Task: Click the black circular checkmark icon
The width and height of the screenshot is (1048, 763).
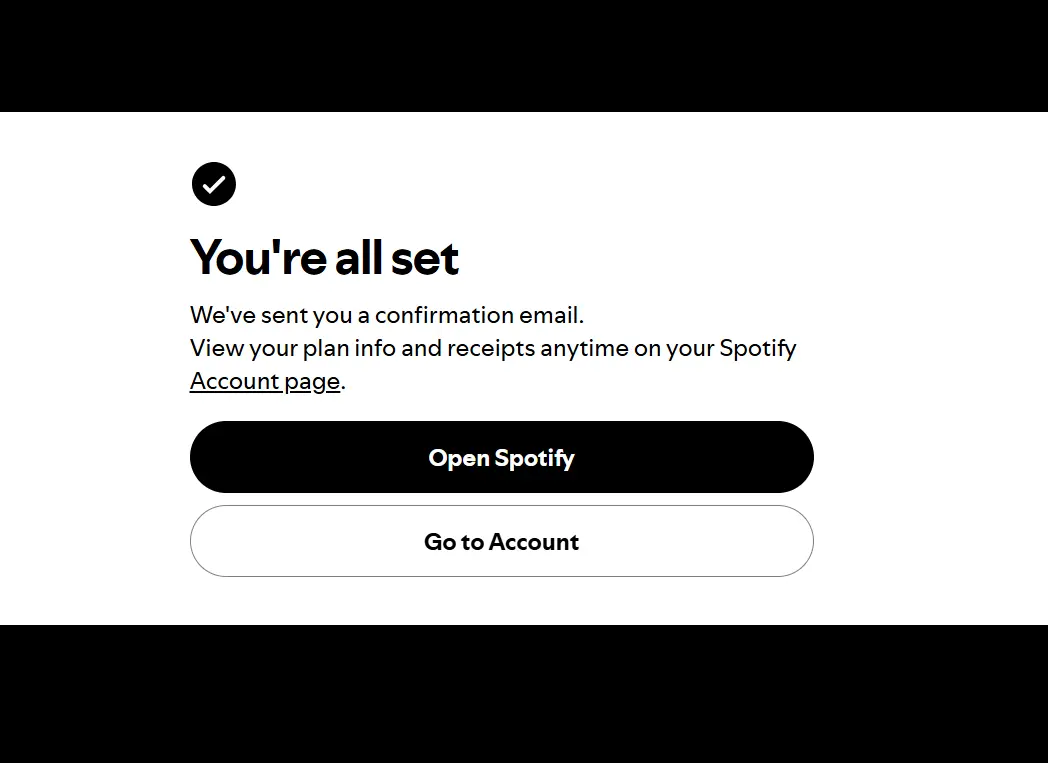Action: click(x=214, y=184)
